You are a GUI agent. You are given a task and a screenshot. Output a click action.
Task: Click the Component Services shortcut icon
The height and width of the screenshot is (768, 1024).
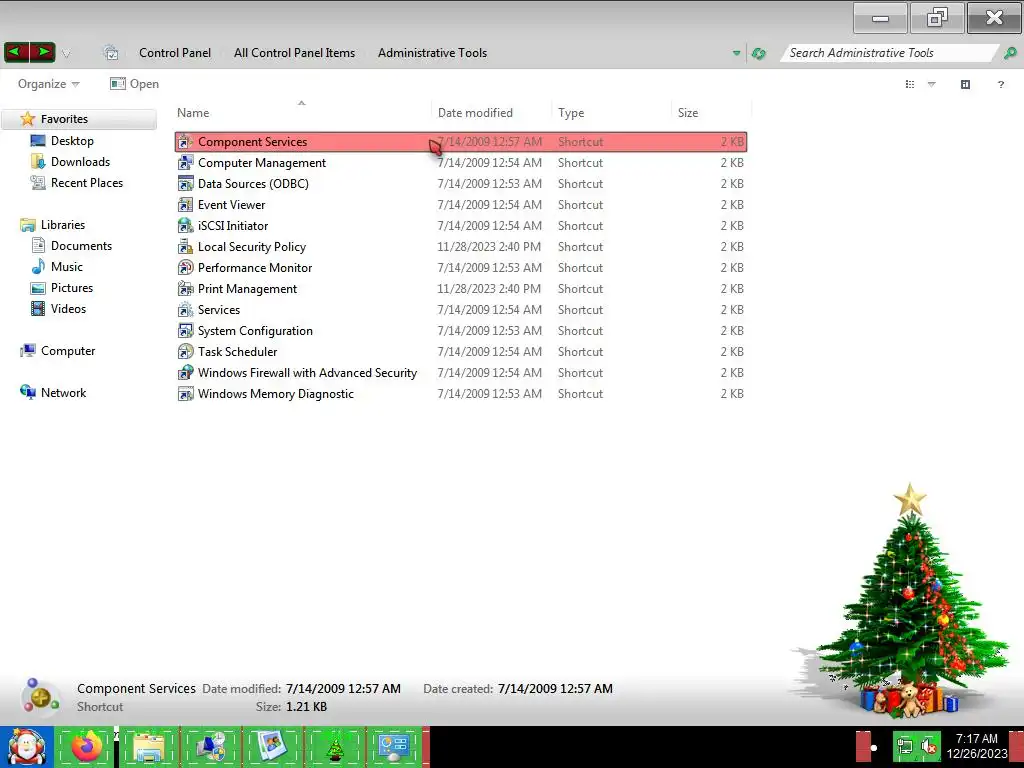click(185, 142)
